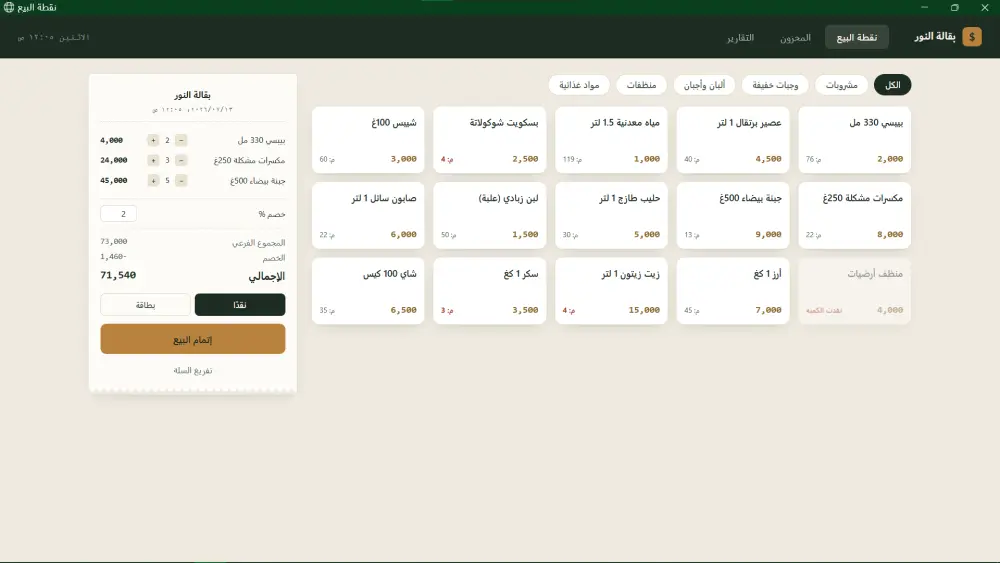Click the date and time in the header
Screen dimensions: 1000x563
54,38
